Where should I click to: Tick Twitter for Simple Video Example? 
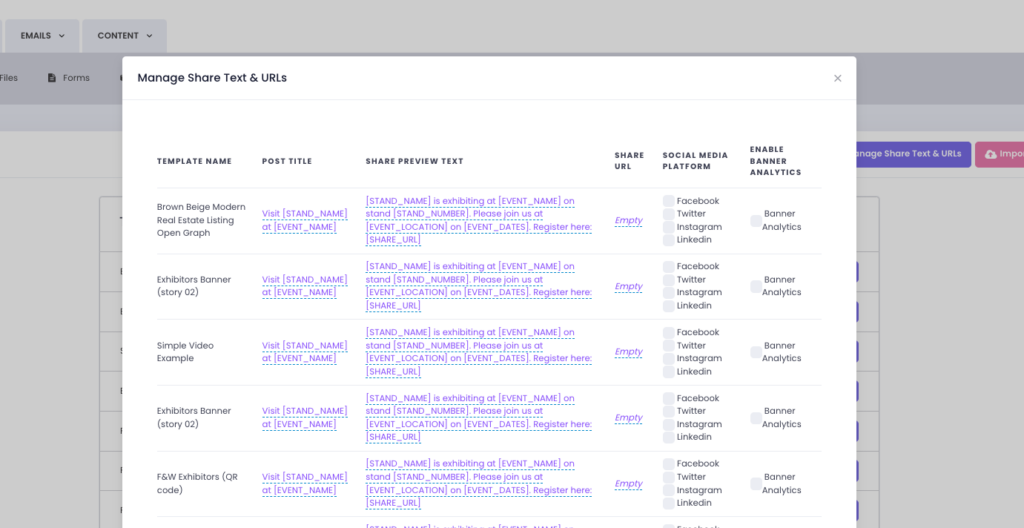pos(669,346)
